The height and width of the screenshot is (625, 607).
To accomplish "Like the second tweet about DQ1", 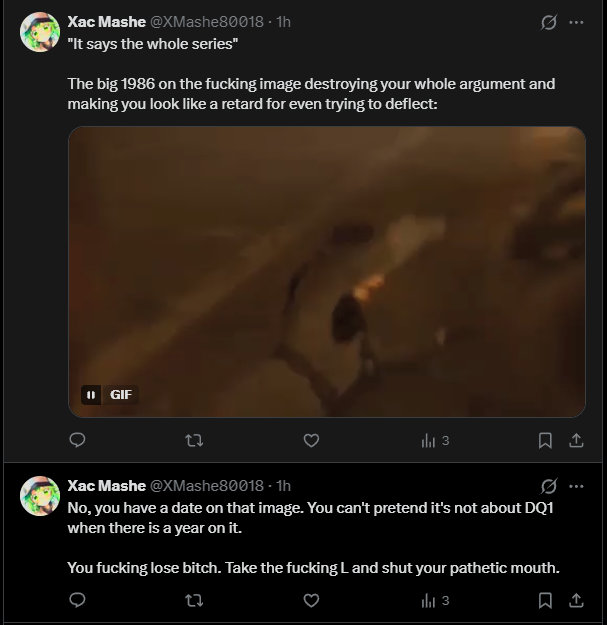I will 311,600.
